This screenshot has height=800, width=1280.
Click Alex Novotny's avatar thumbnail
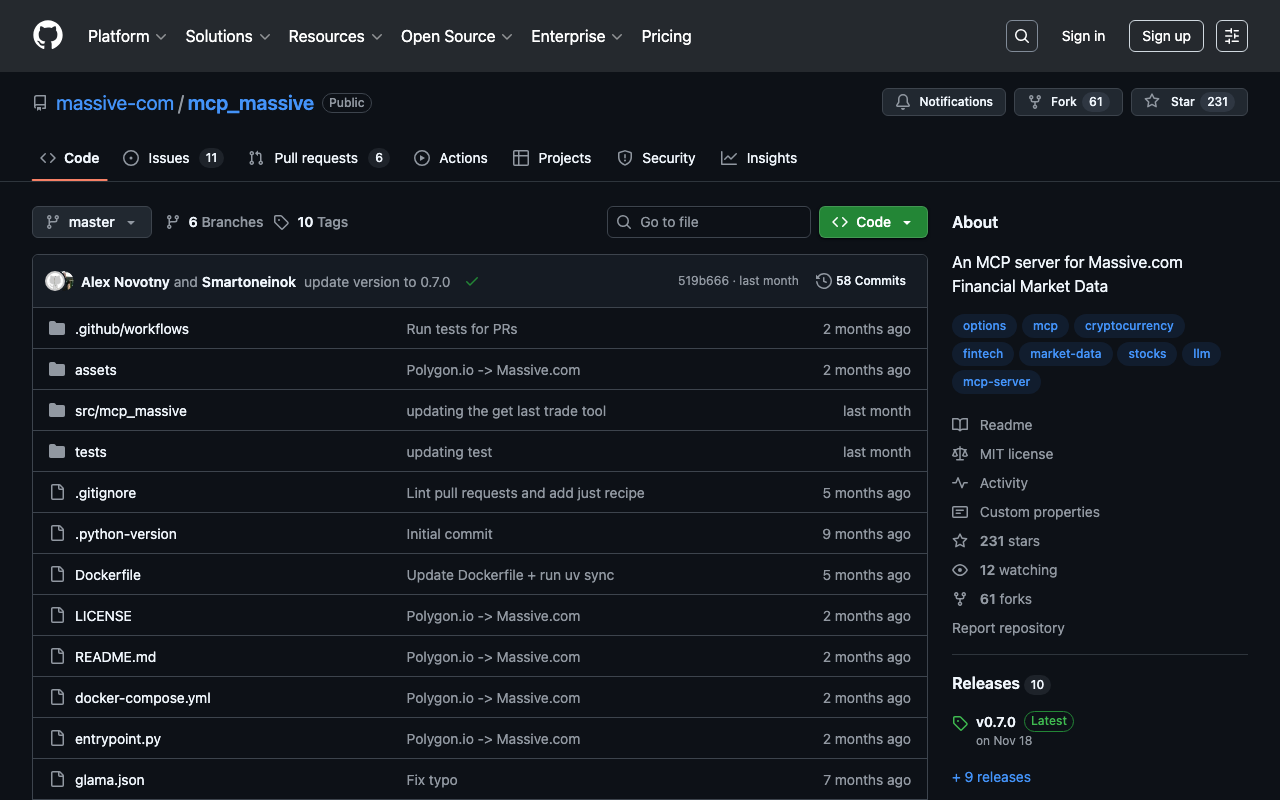pyautogui.click(x=55, y=281)
